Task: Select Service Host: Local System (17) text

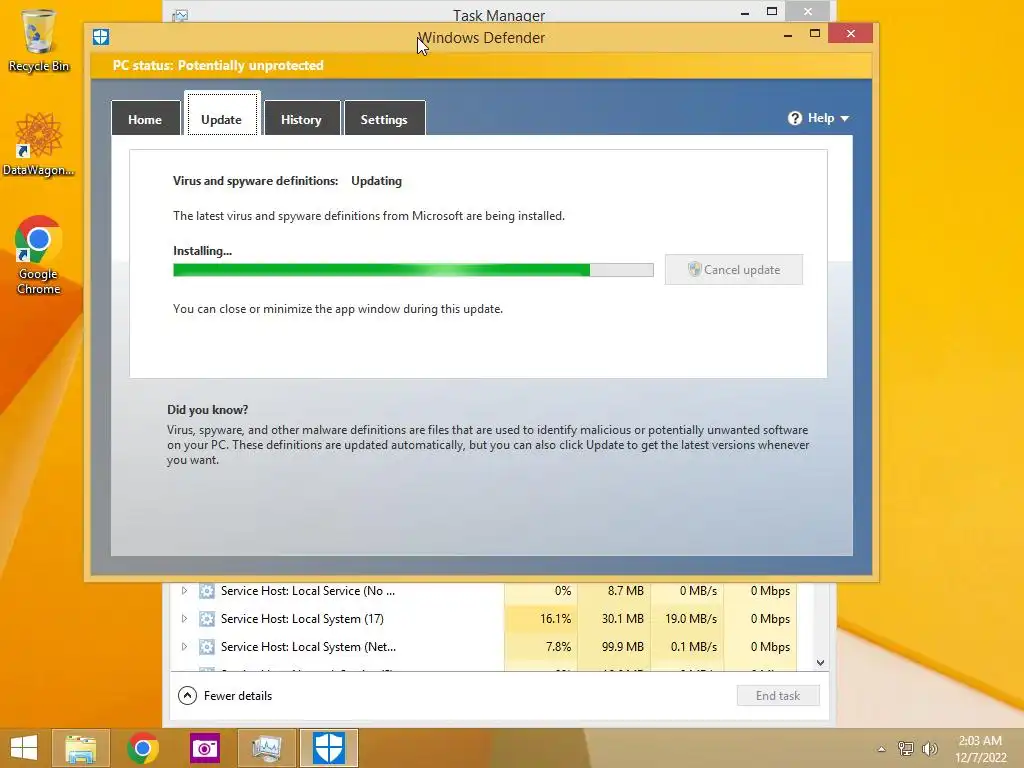Action: click(x=302, y=619)
